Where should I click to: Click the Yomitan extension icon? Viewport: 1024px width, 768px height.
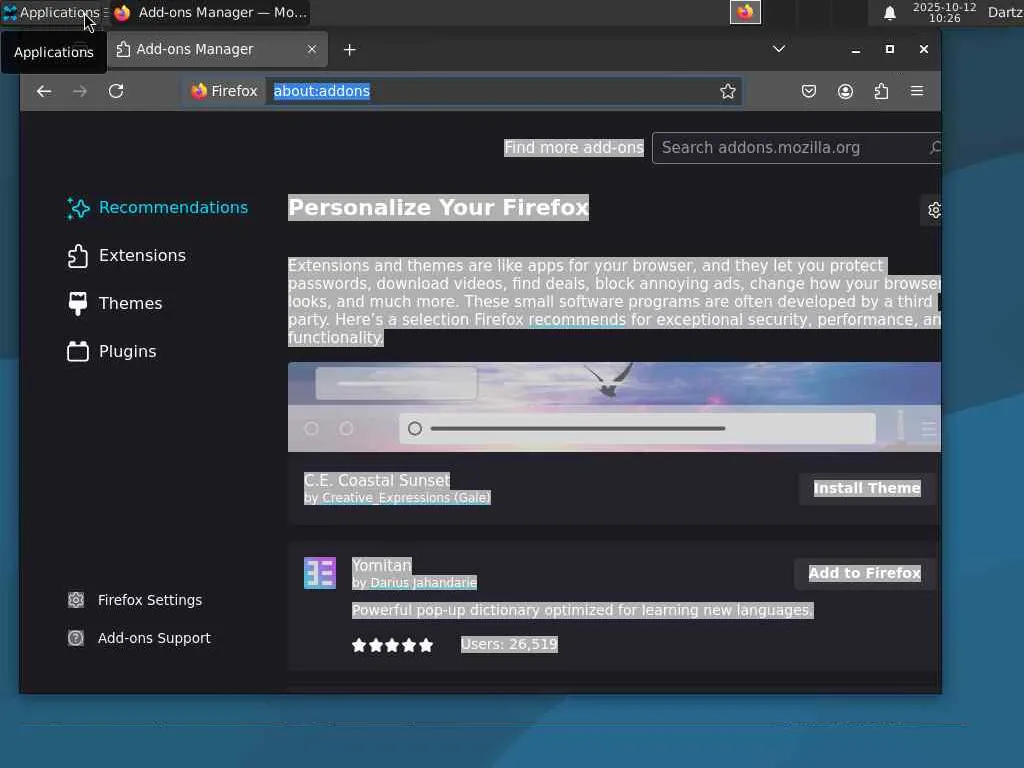coord(320,573)
